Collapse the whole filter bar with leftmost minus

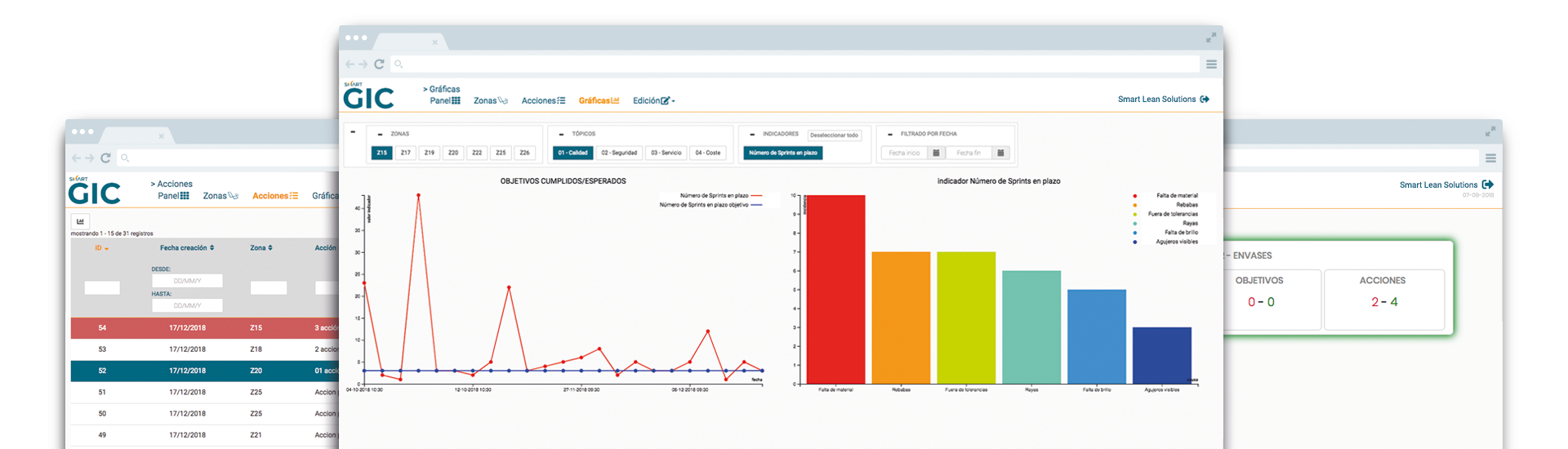353,131
